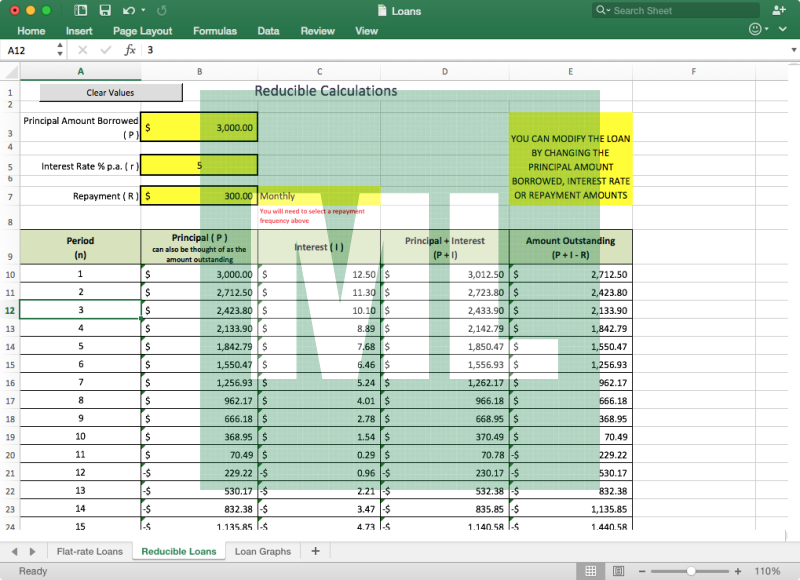Image resolution: width=800 pixels, height=580 pixels.
Task: Open the Formulas ribbon tab
Action: point(214,31)
